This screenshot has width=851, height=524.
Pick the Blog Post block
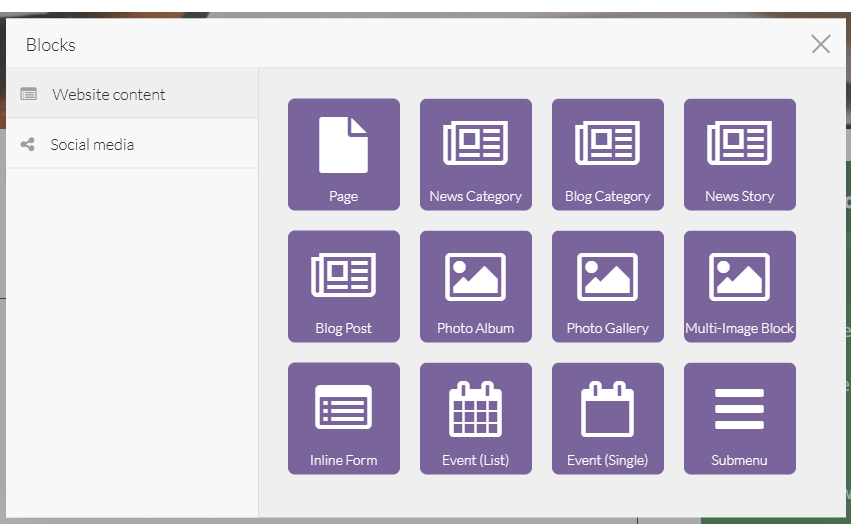(x=343, y=286)
